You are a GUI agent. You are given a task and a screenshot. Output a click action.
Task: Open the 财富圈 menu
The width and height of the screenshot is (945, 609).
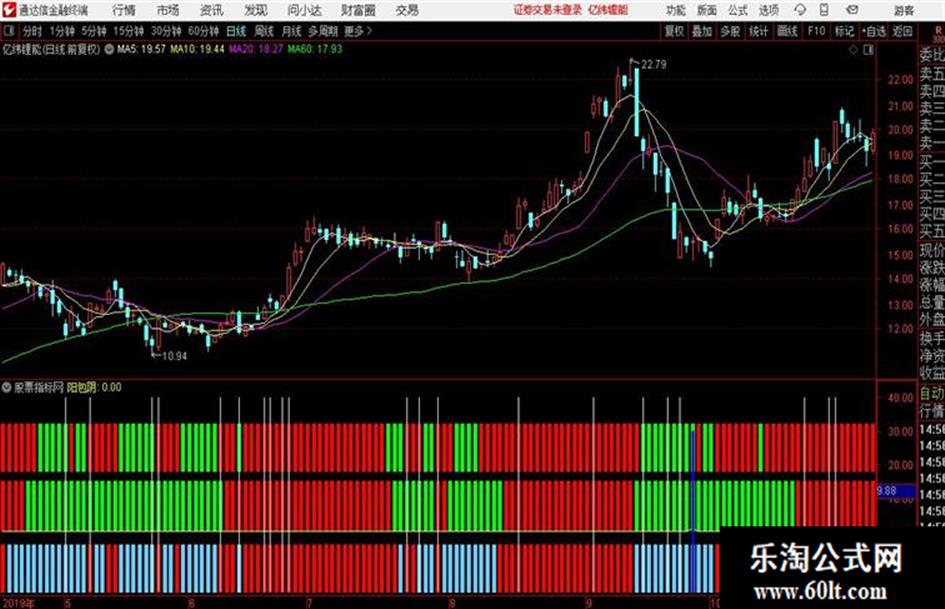[x=358, y=10]
